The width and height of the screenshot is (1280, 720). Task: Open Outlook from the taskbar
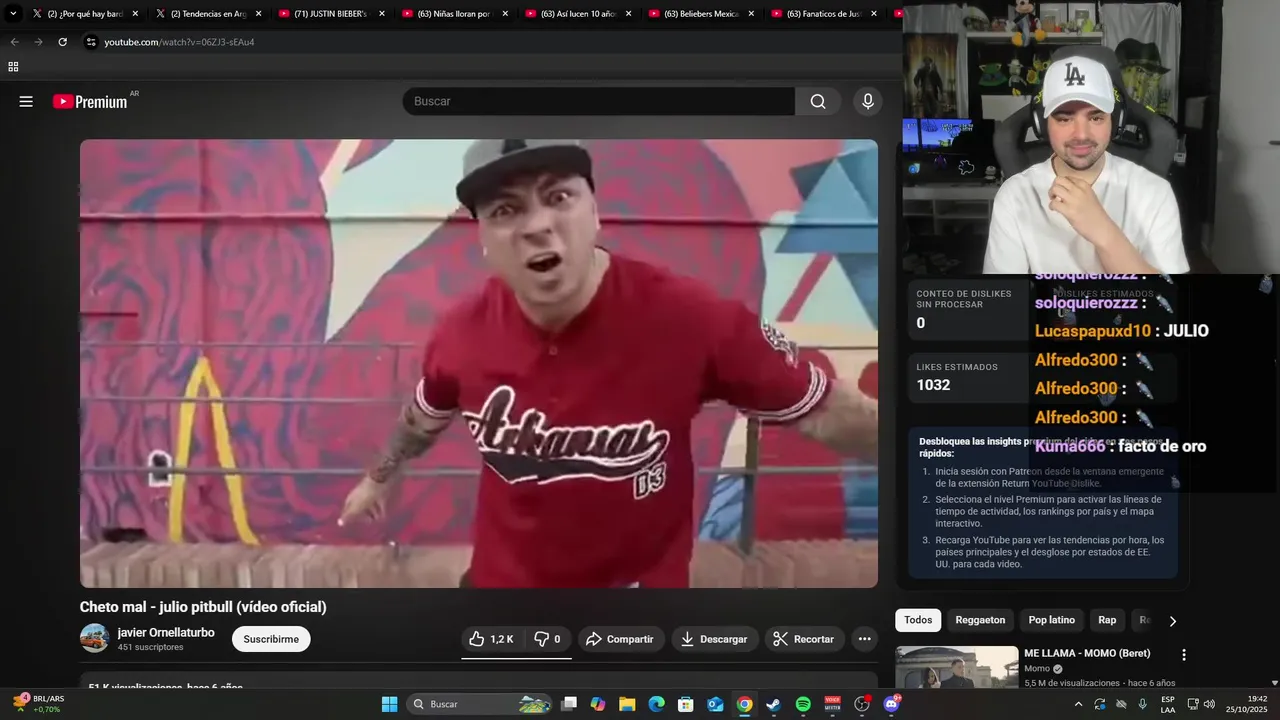point(715,704)
